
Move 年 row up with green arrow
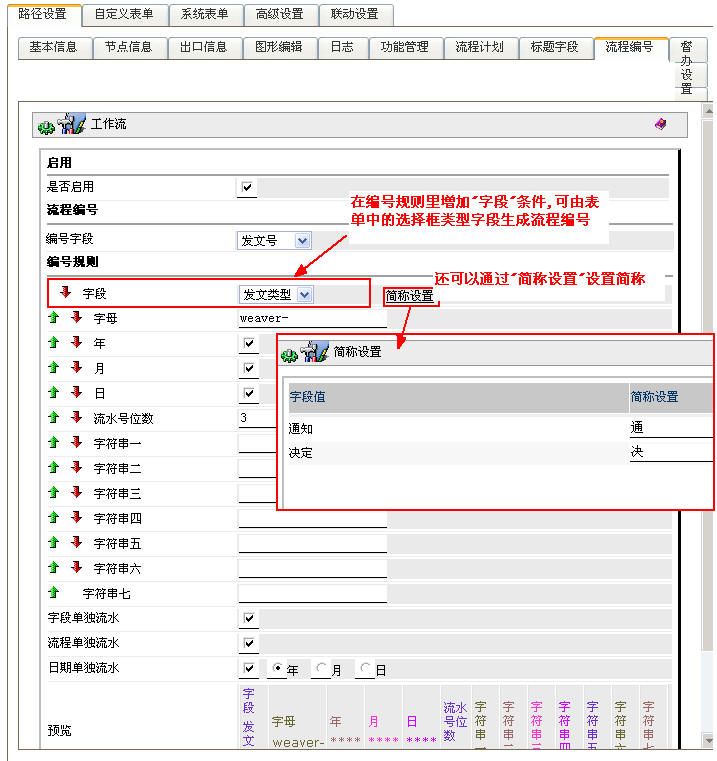[53, 343]
